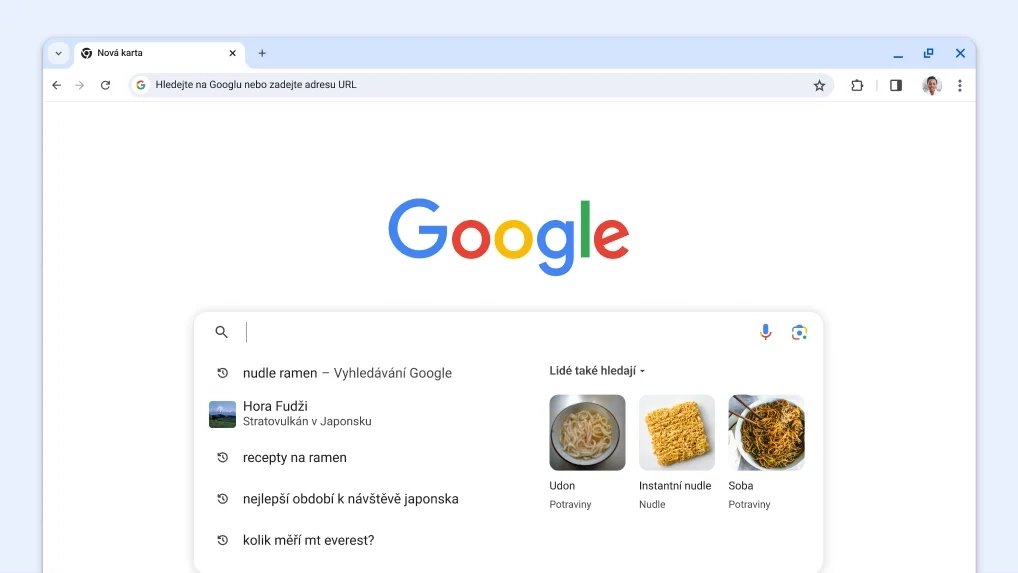
Task: Expand the tab search dropdown
Action: (x=58, y=53)
